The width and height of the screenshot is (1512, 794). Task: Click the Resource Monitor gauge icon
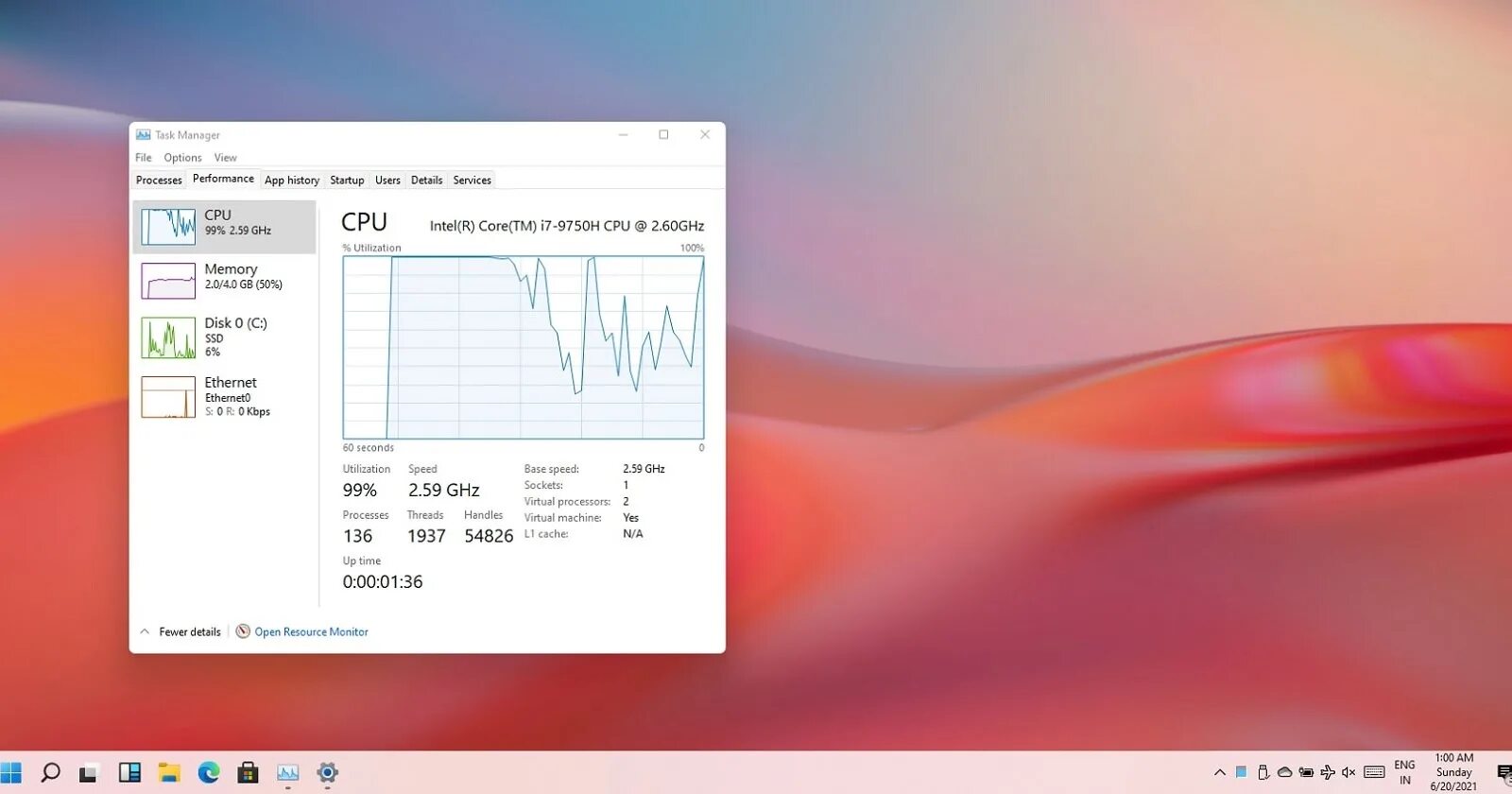pyautogui.click(x=243, y=631)
